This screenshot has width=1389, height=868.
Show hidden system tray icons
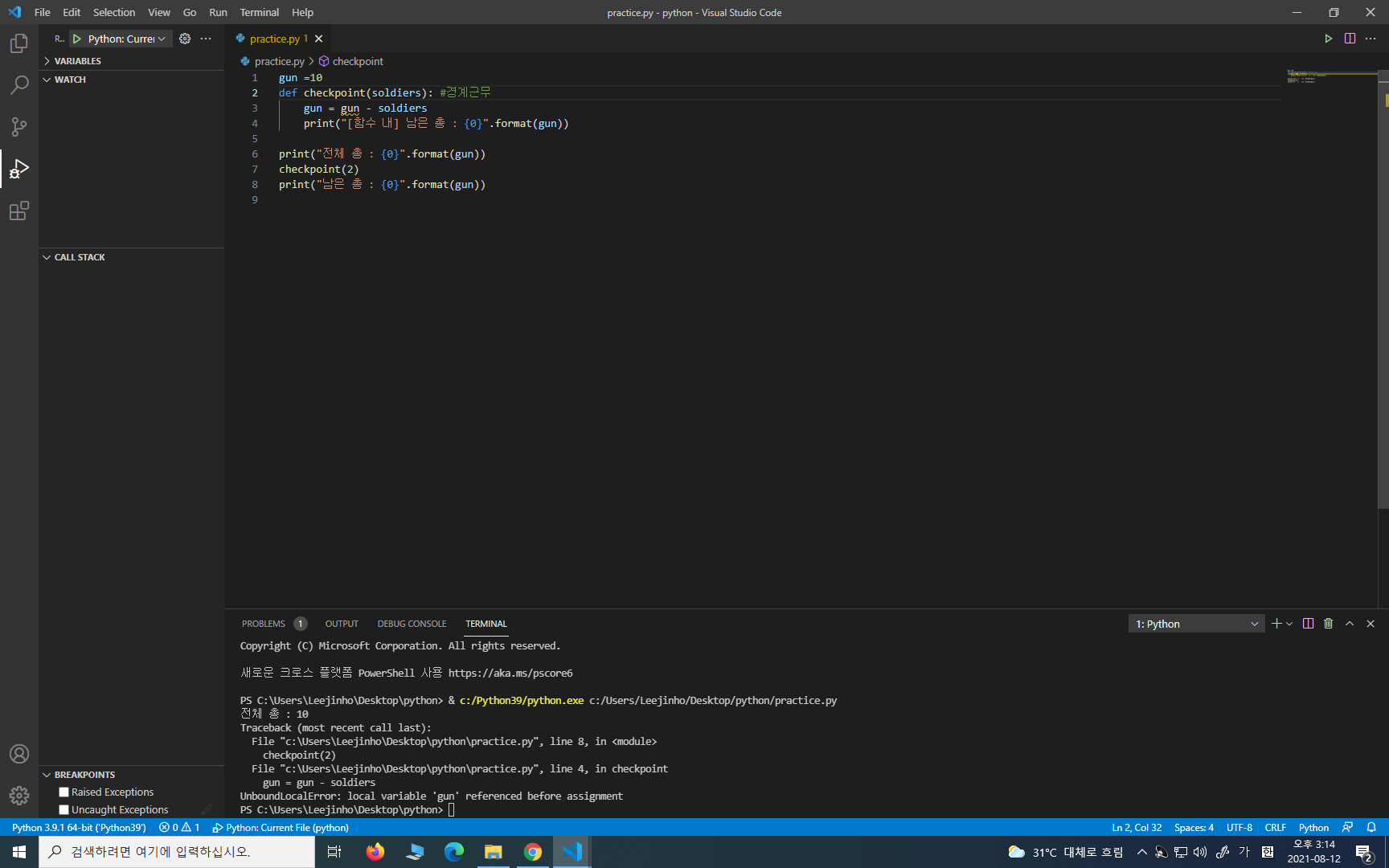click(1141, 852)
